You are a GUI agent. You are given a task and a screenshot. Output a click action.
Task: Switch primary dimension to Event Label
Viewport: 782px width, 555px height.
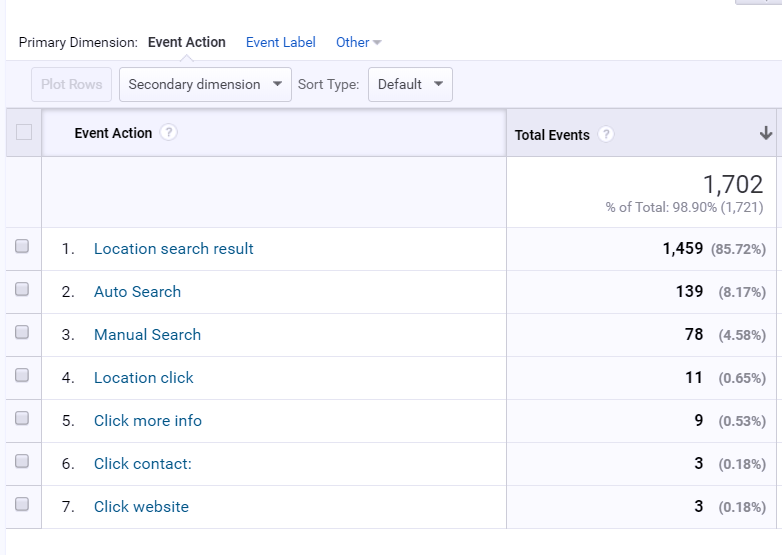click(x=281, y=42)
